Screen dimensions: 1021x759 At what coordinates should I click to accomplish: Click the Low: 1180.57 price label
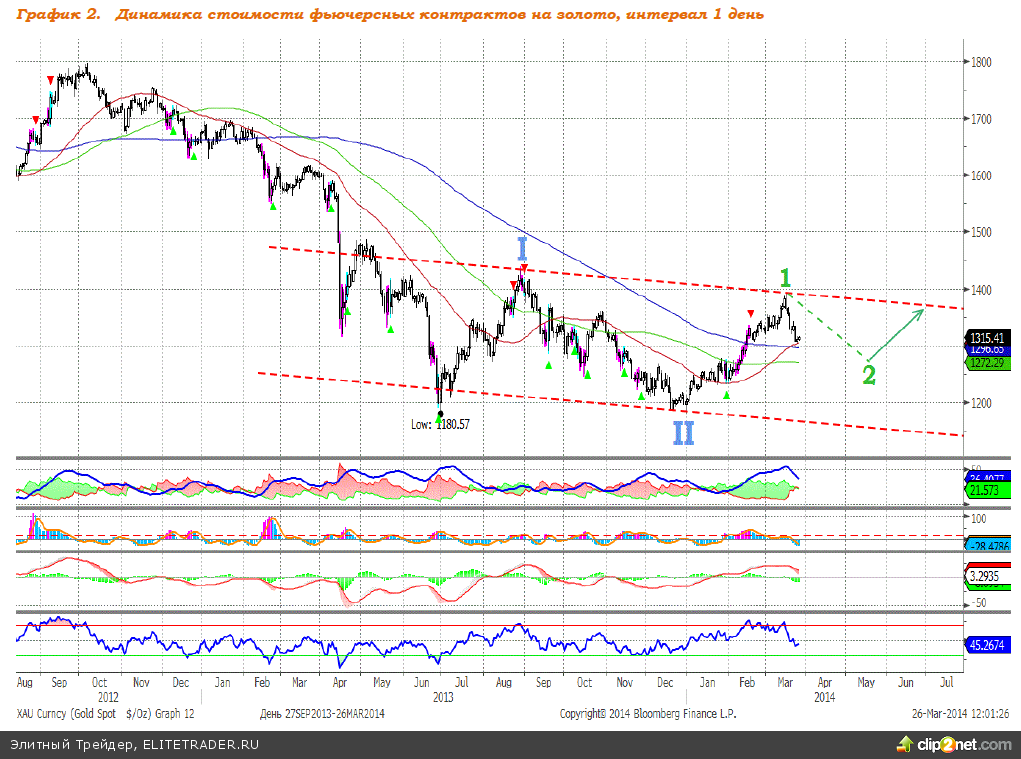click(x=440, y=425)
